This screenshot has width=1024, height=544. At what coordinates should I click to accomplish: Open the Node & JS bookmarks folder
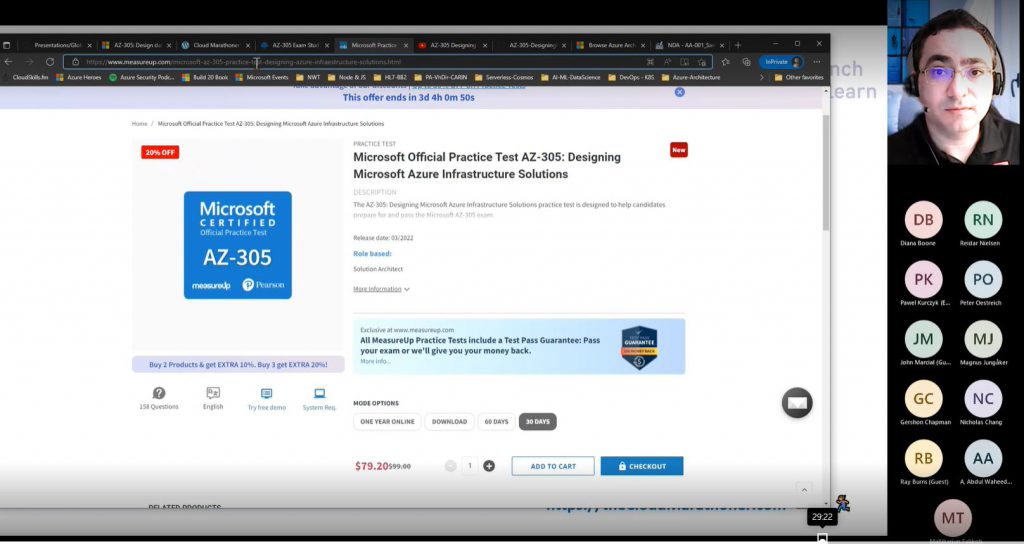click(347, 77)
